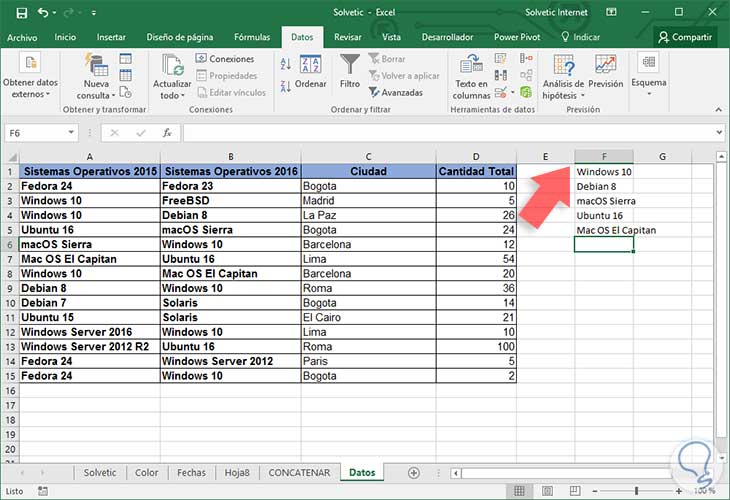
Task: Open the Quick Access Toolbar customize arrow
Action: pos(94,13)
